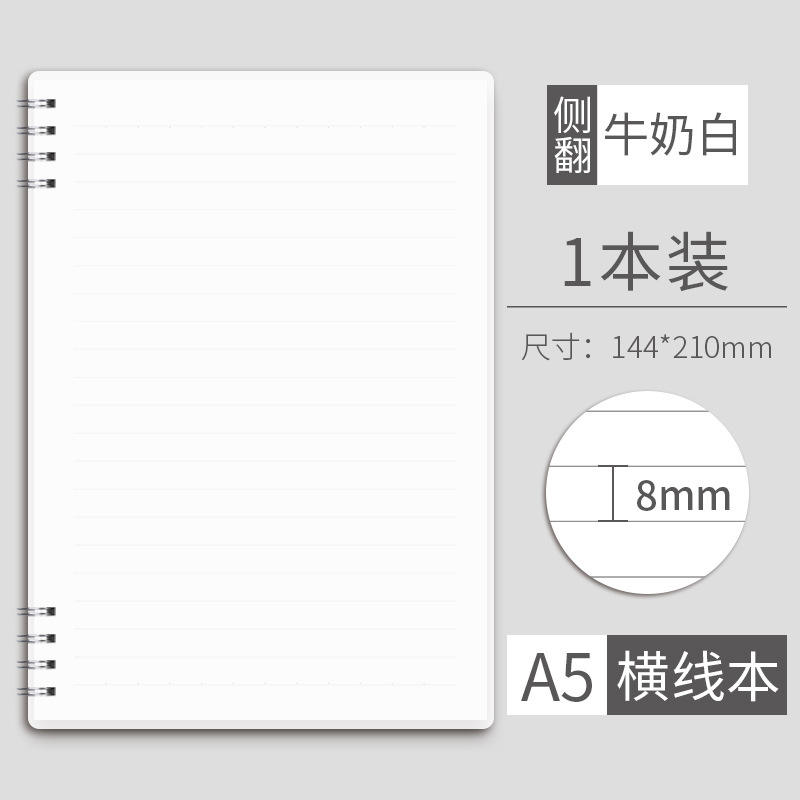Select the 横线本 dark label

(697, 675)
